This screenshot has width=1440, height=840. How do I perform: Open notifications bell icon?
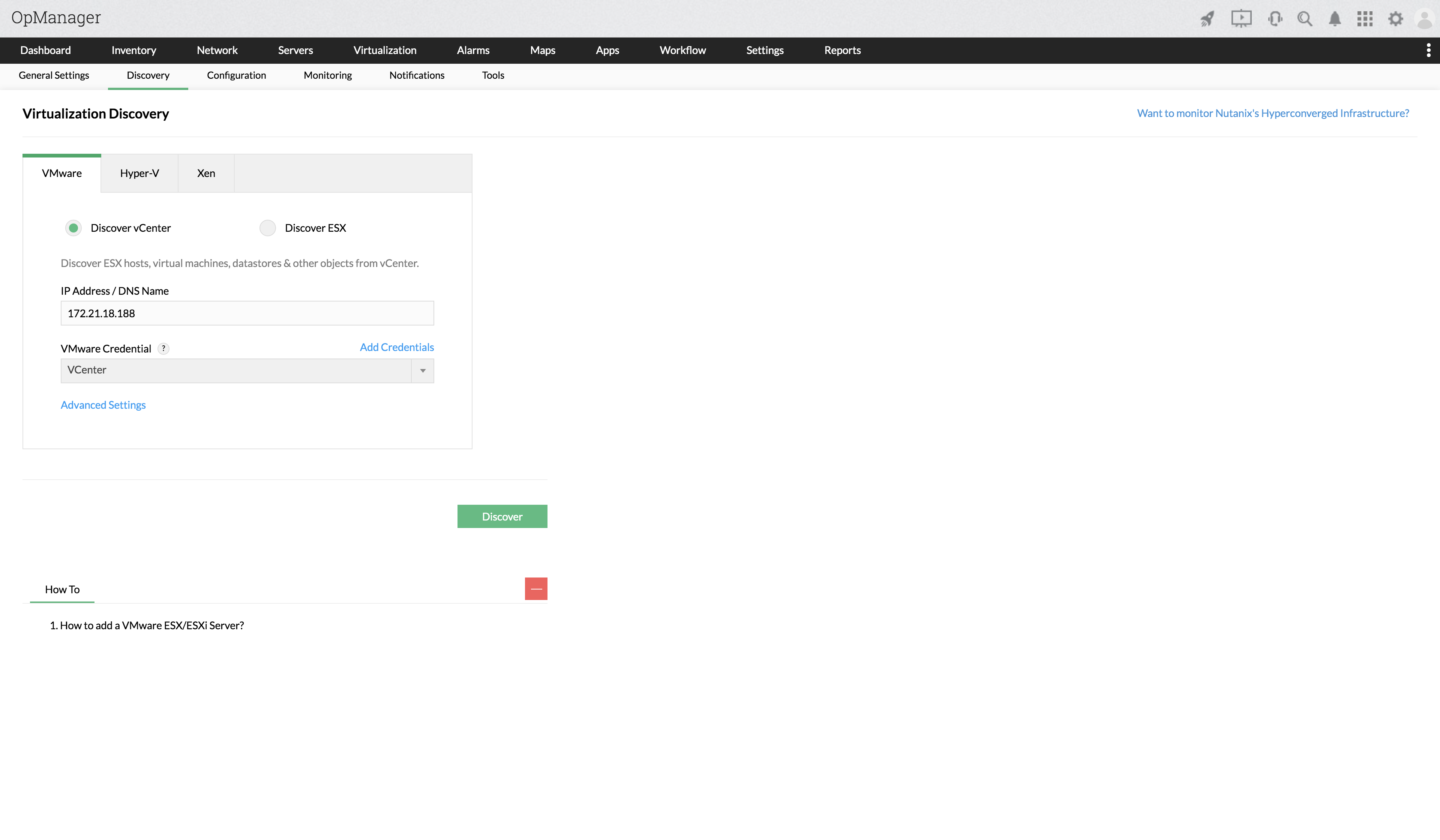(x=1335, y=19)
